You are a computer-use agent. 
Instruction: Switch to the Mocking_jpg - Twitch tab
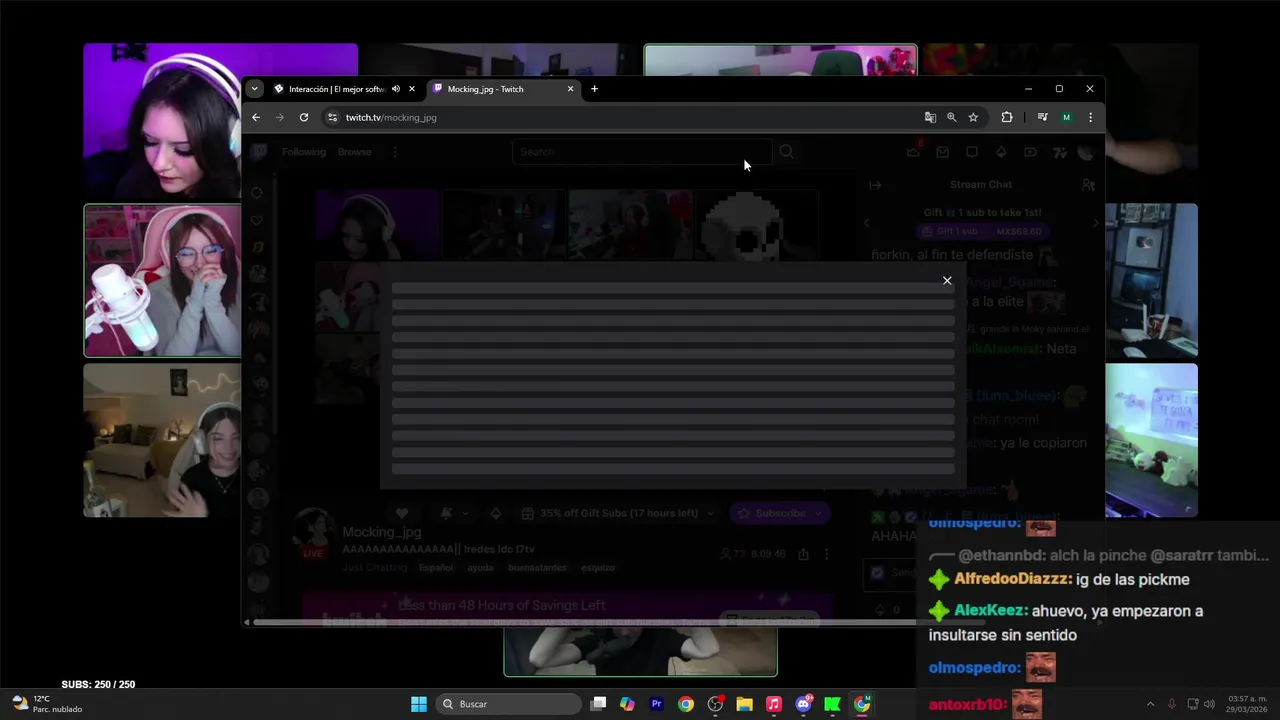point(504,89)
